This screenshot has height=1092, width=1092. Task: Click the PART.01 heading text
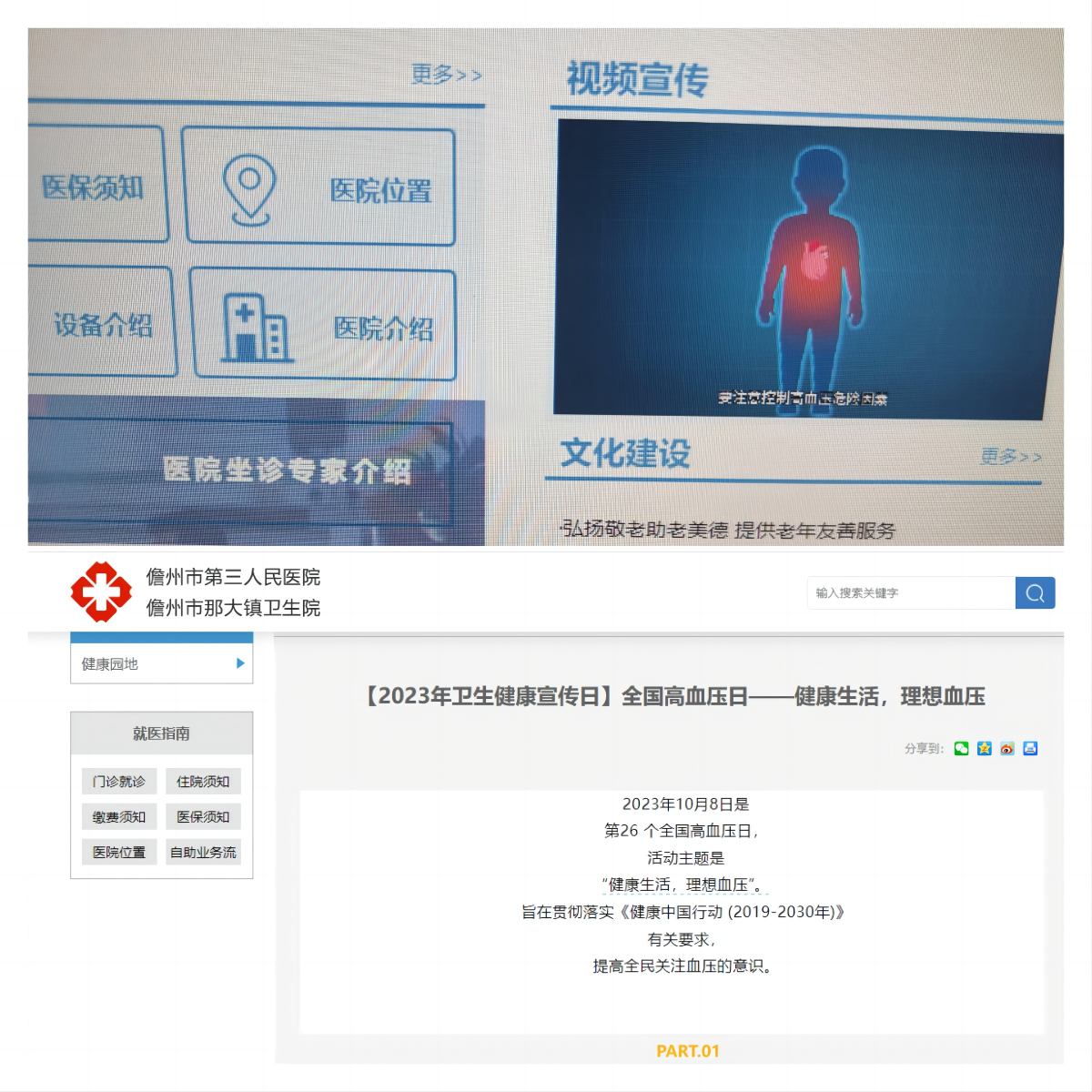pos(688,1051)
